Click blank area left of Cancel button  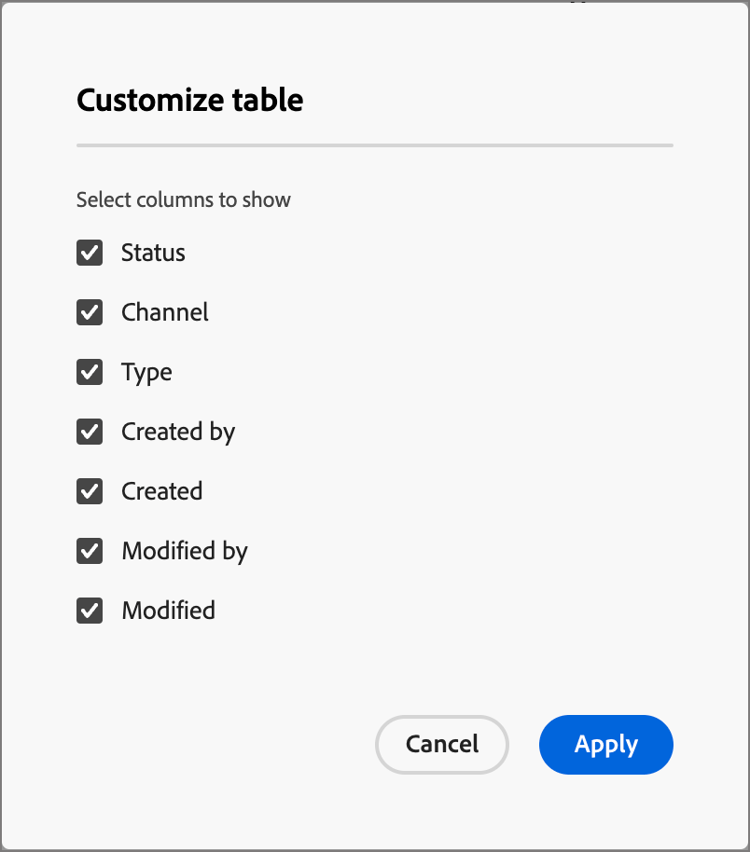point(220,745)
